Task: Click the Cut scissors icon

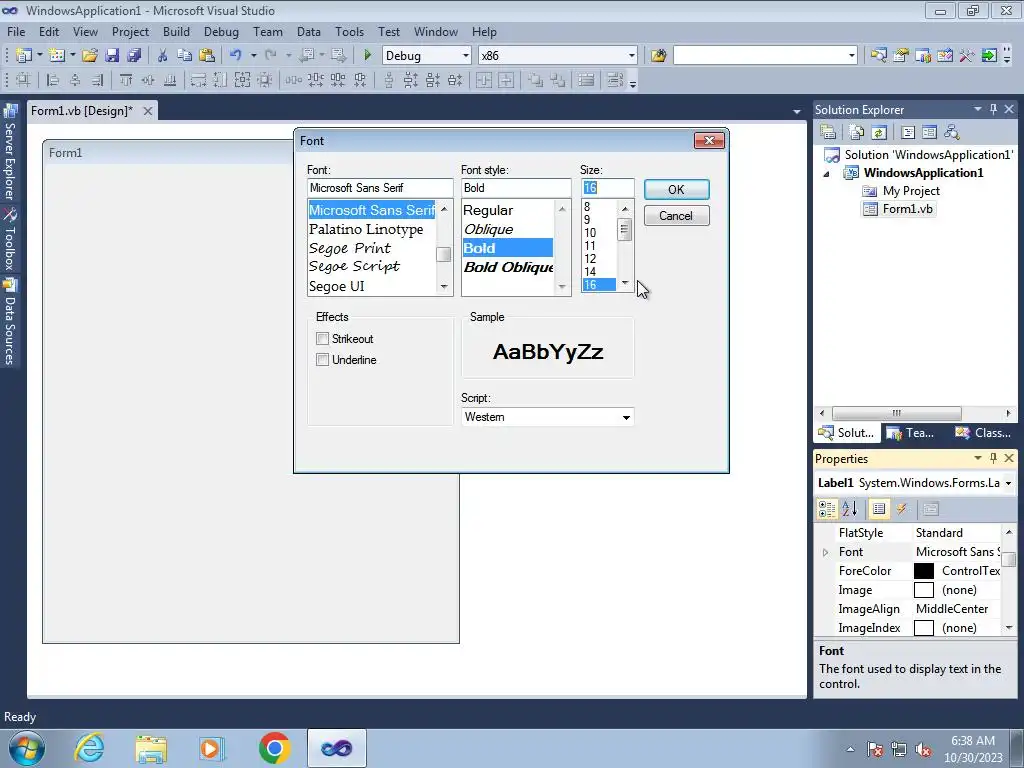Action: (x=162, y=56)
